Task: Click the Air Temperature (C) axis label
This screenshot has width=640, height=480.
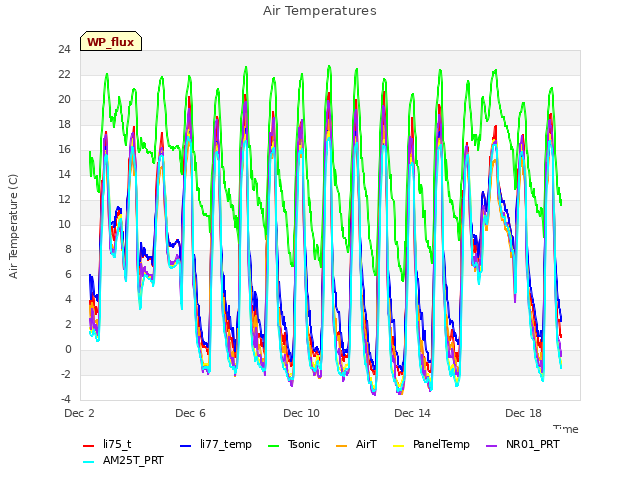Action: [13, 227]
